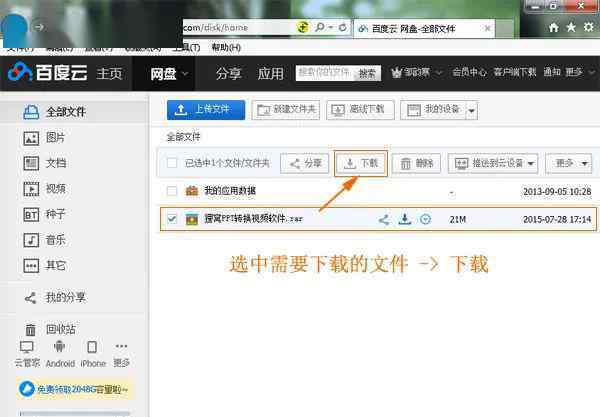Expand the 网盘 dropdown arrow
The image size is (600, 417).
[185, 73]
